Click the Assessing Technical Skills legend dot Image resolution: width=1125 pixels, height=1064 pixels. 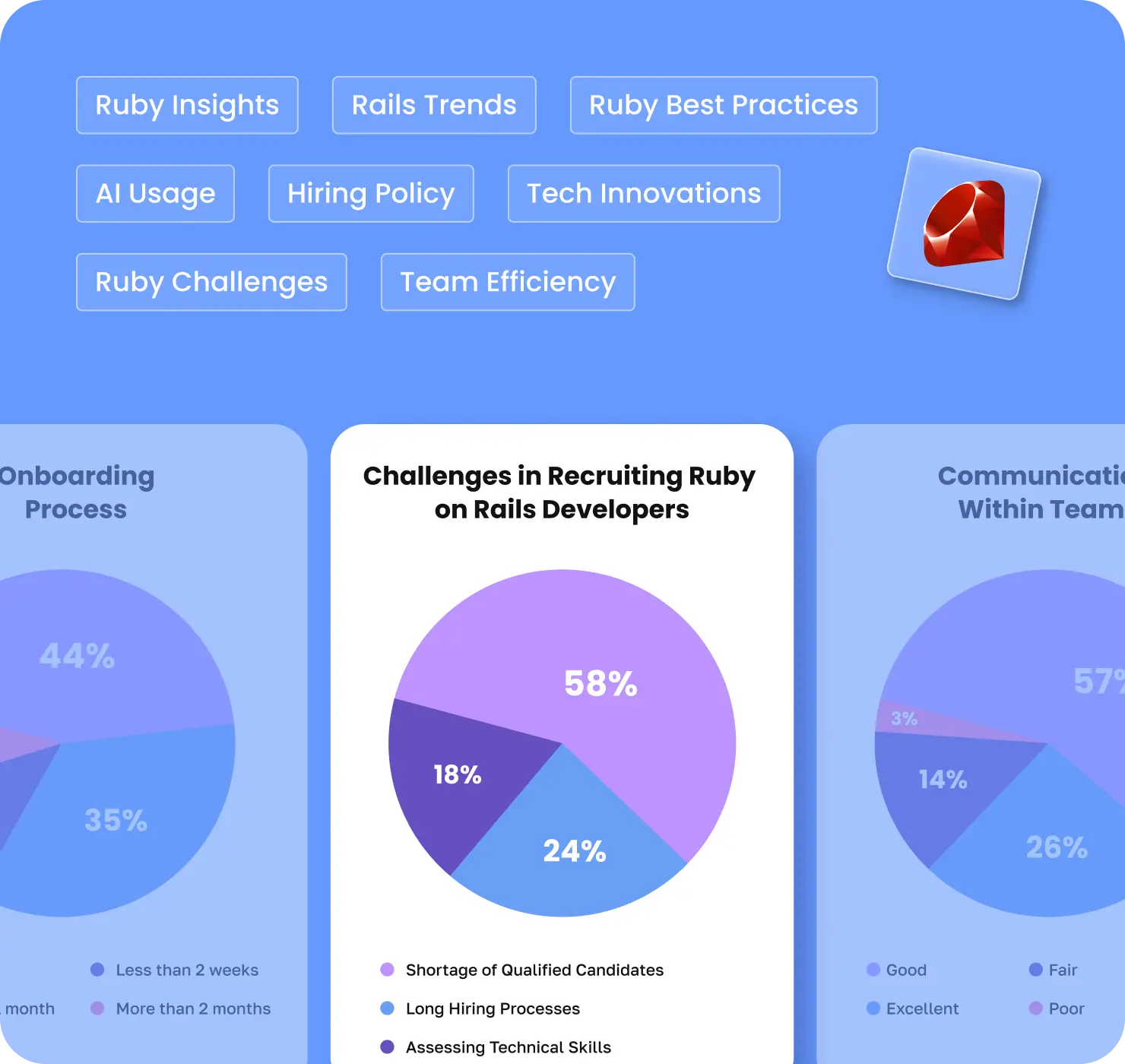(x=387, y=1047)
